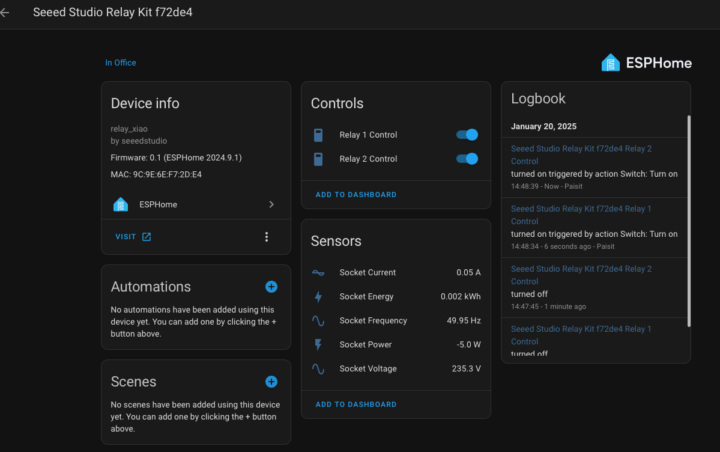Expand the ESPHome integration chevron
The width and height of the screenshot is (720, 452).
tap(271, 204)
